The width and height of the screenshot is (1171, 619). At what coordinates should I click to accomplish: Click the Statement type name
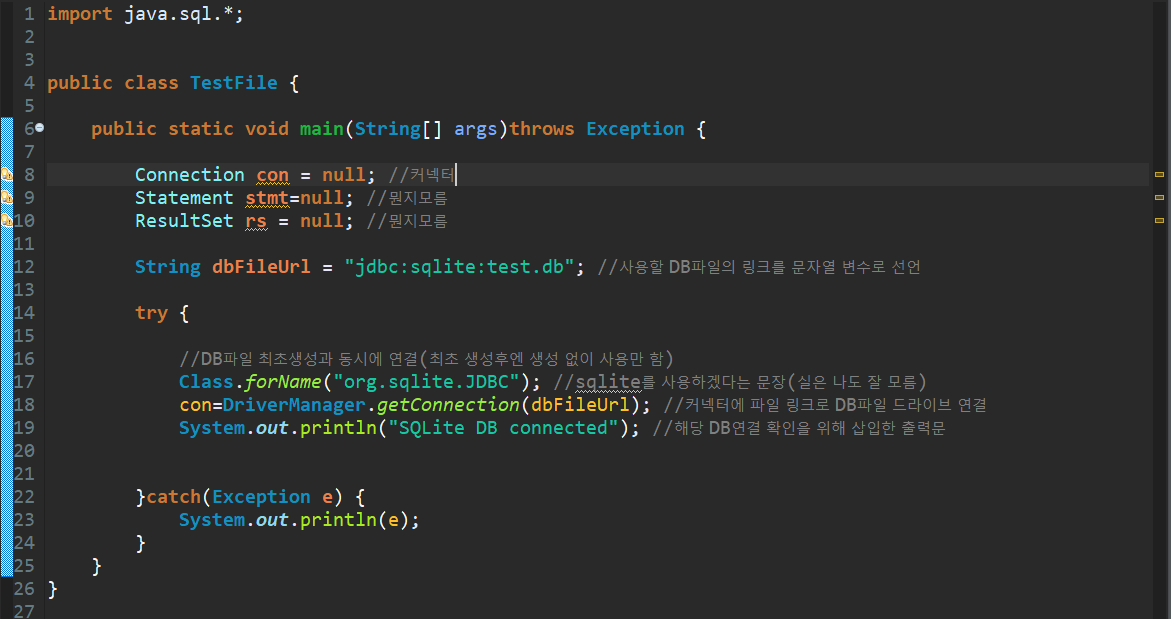[184, 198]
